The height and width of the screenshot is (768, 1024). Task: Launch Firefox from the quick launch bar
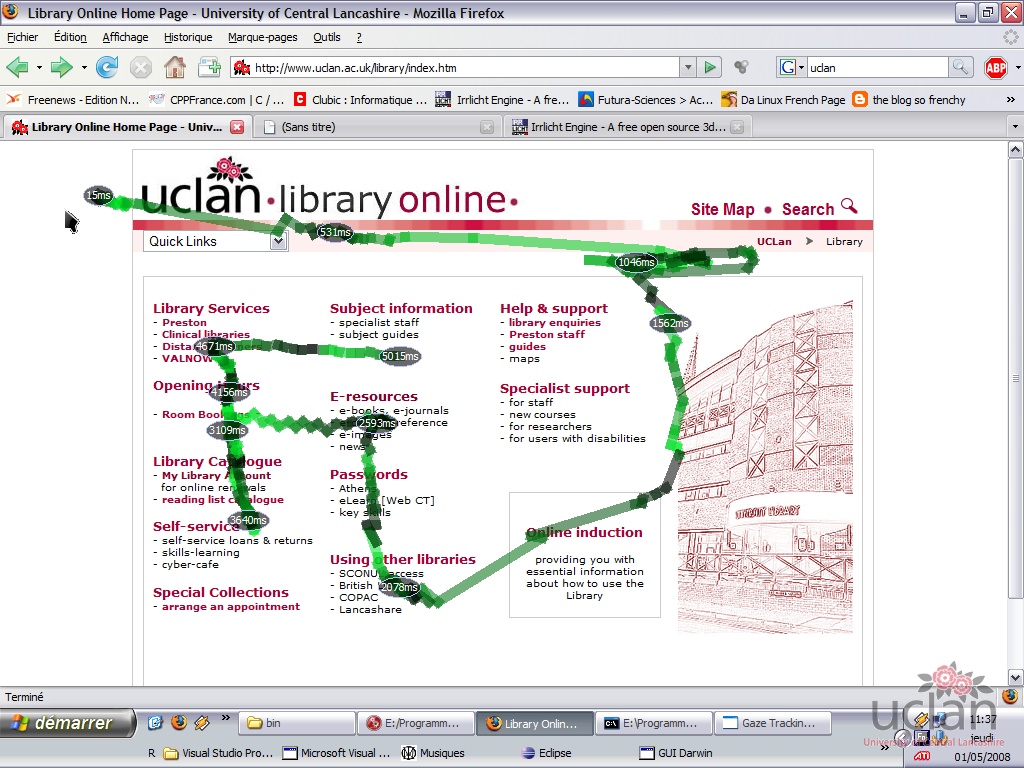point(178,722)
